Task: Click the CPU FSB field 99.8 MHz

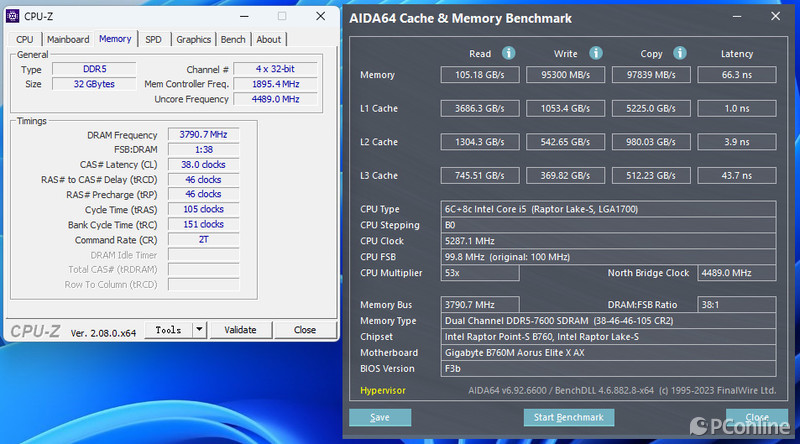Action: [x=608, y=257]
